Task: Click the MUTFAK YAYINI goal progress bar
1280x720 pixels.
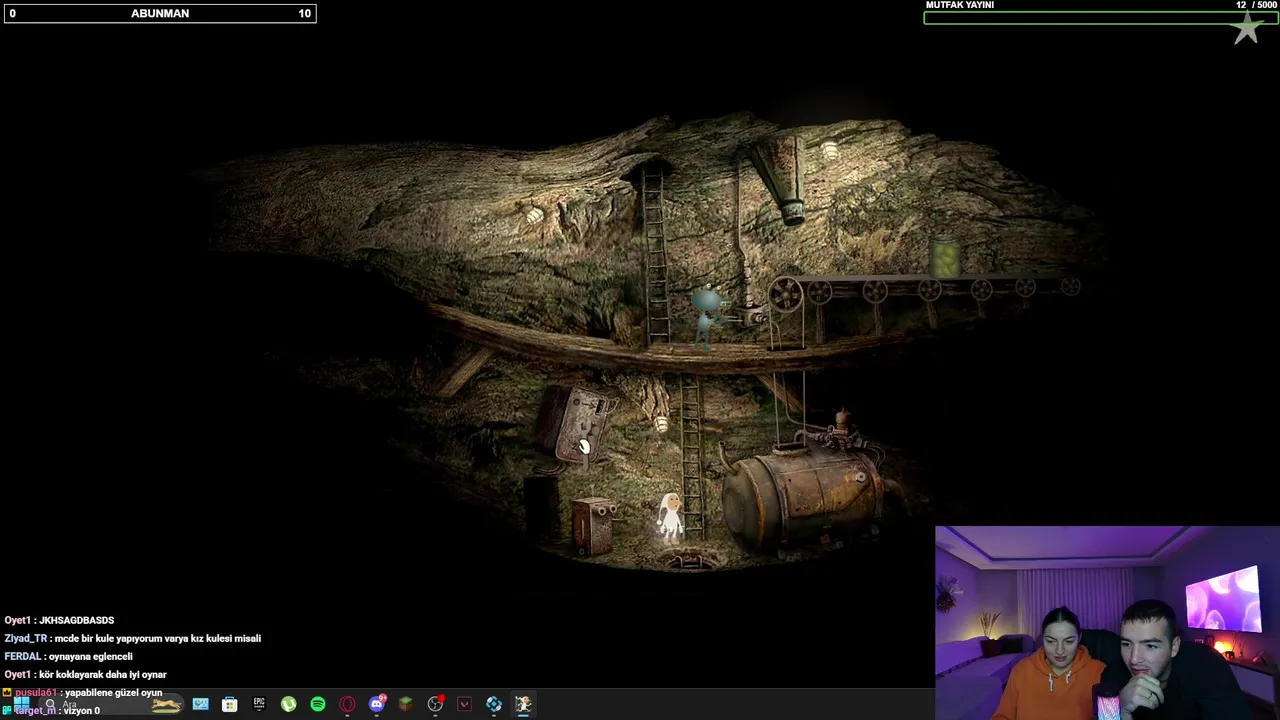Action: [x=1101, y=17]
